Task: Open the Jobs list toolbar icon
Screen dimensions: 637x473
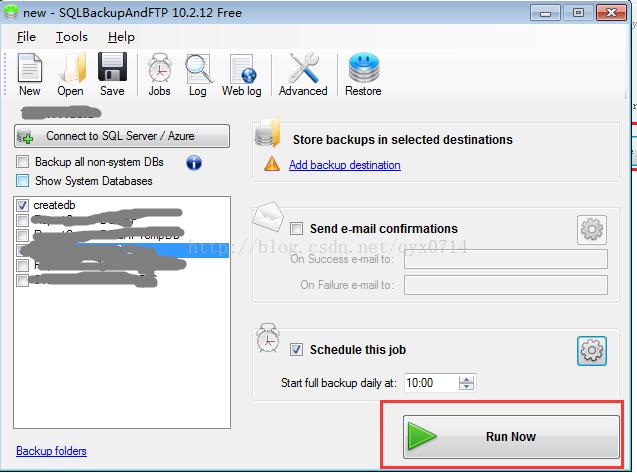Action: [x=159, y=75]
